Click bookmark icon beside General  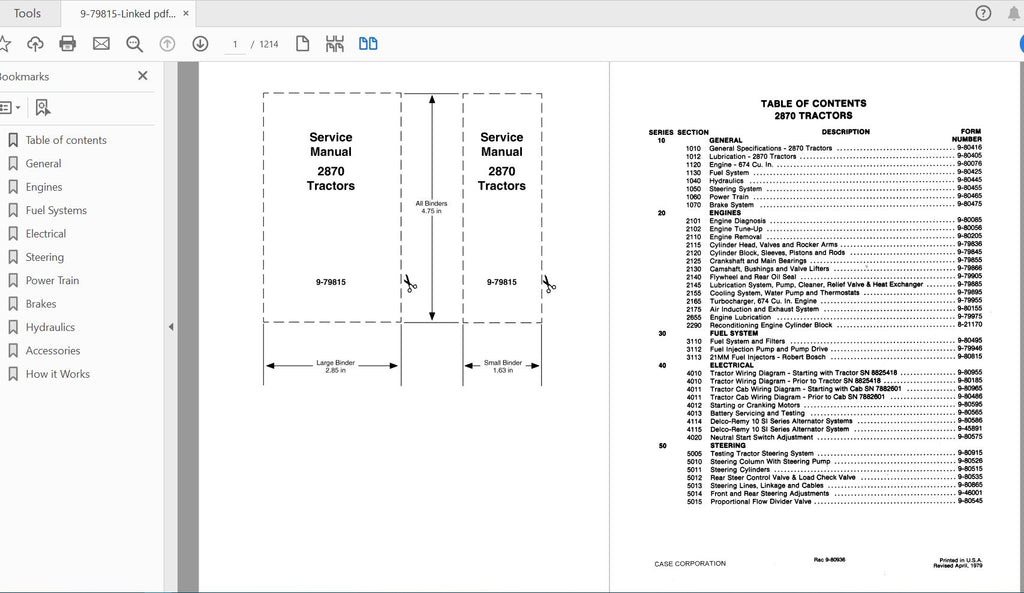point(12,163)
